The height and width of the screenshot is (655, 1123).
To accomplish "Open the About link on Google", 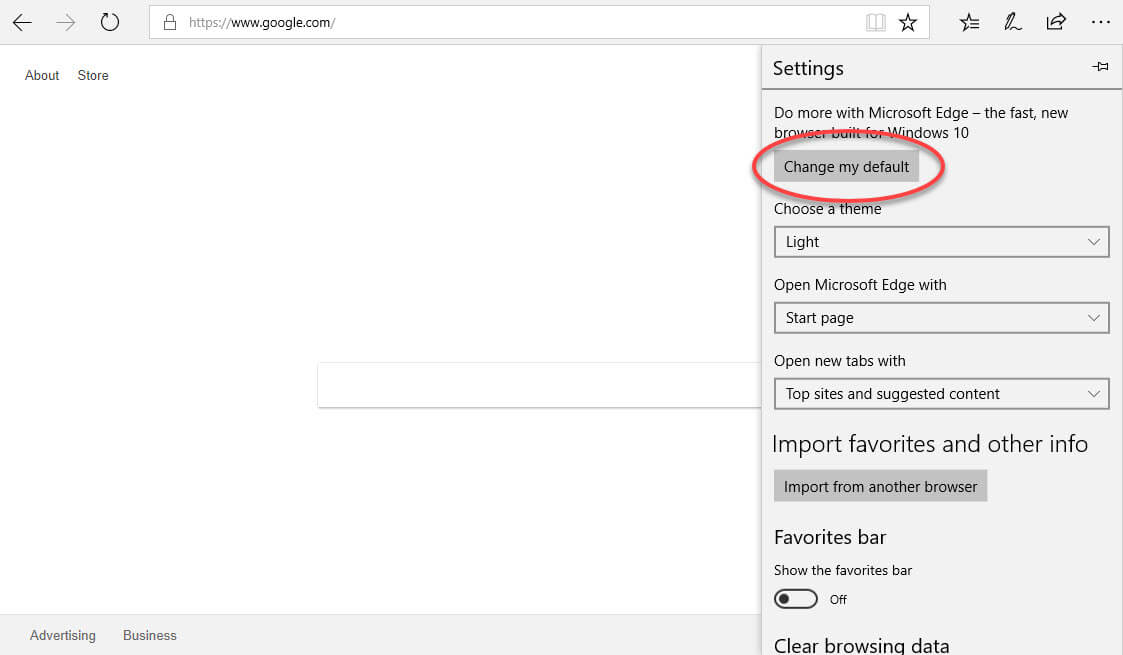I will [42, 75].
